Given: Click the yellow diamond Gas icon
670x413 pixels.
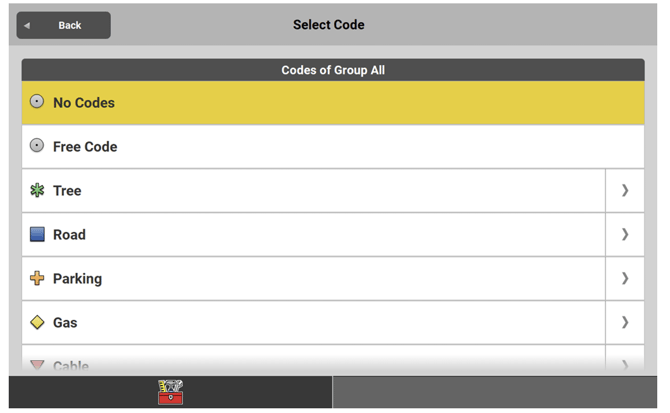Looking at the screenshot, I should (x=37, y=322).
